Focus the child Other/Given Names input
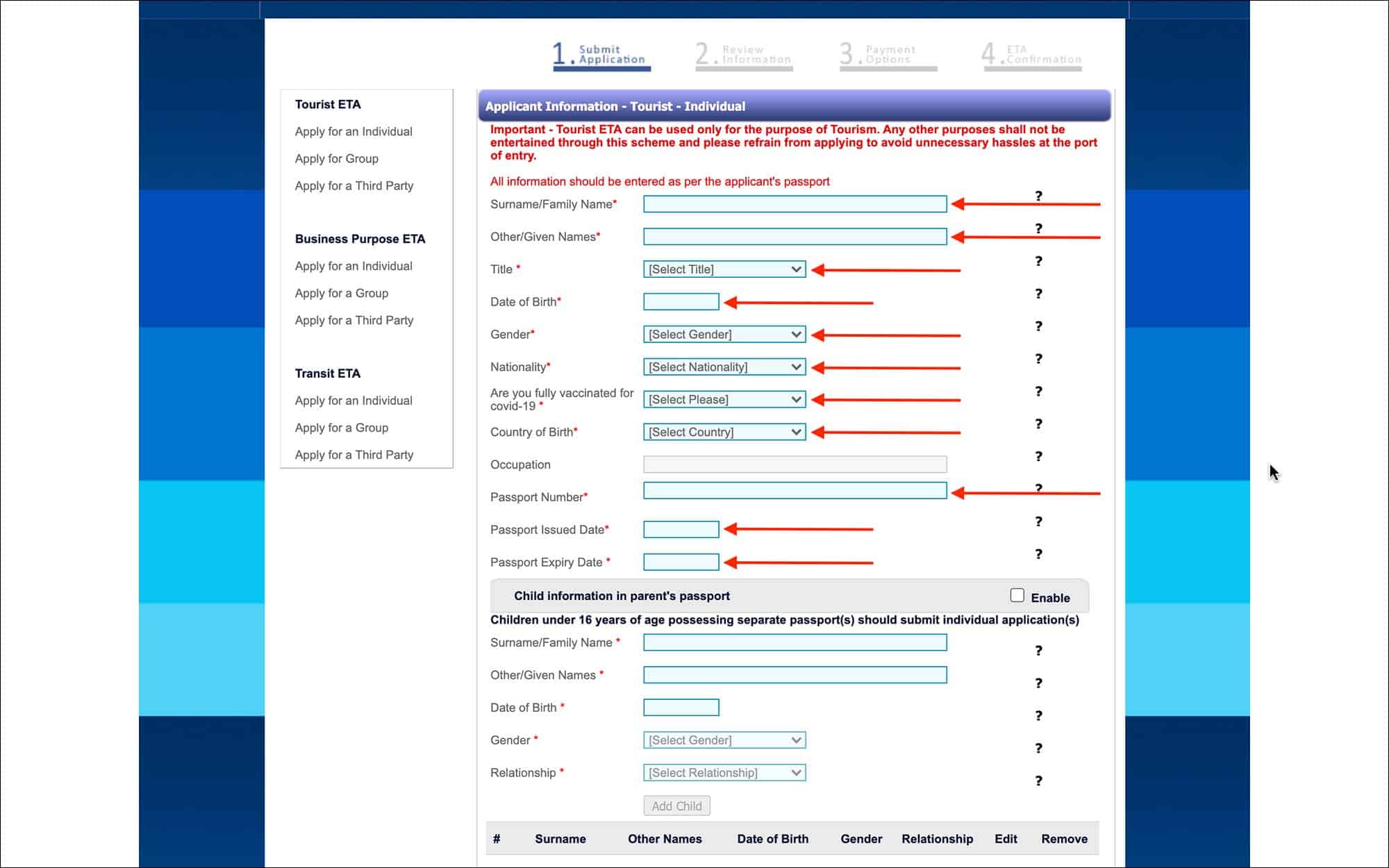Image resolution: width=1389 pixels, height=868 pixels. [795, 675]
